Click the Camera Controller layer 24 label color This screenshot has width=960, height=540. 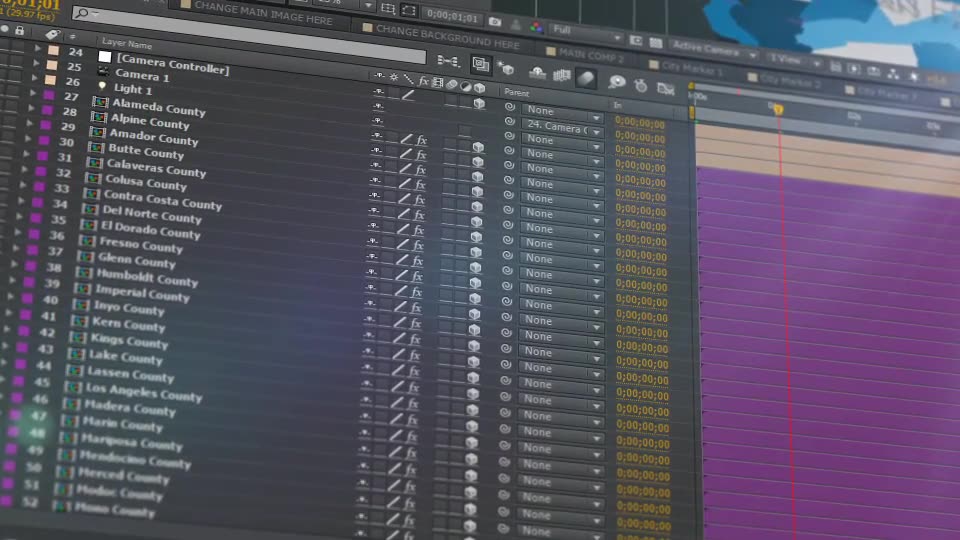coord(54,50)
